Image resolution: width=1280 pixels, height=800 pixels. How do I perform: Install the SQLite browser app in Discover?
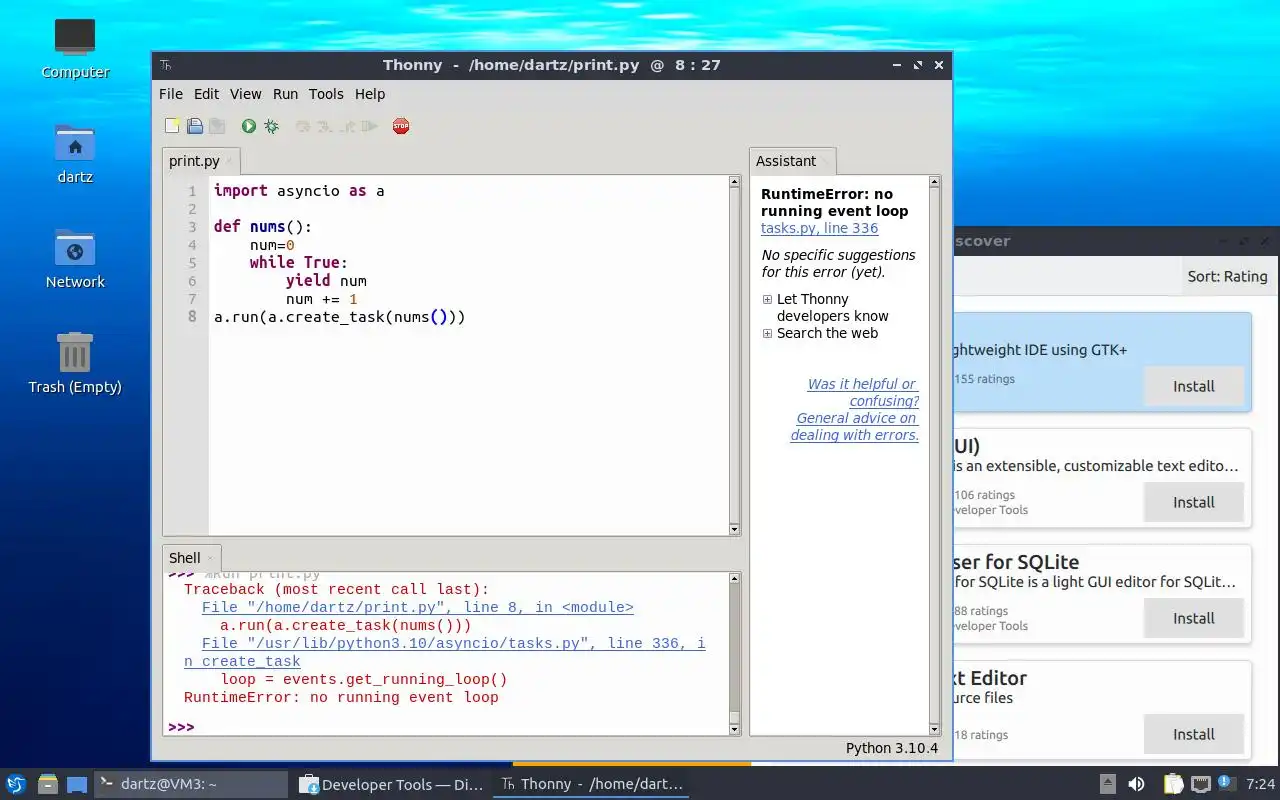pos(1194,618)
